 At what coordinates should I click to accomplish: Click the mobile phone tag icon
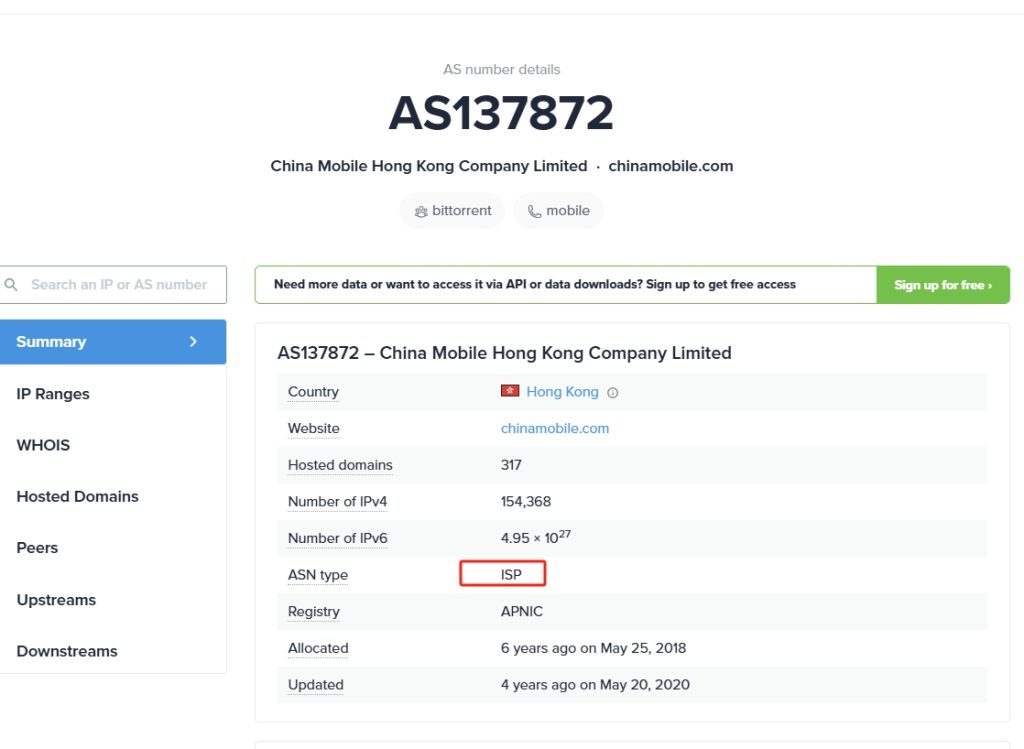[x=534, y=212]
